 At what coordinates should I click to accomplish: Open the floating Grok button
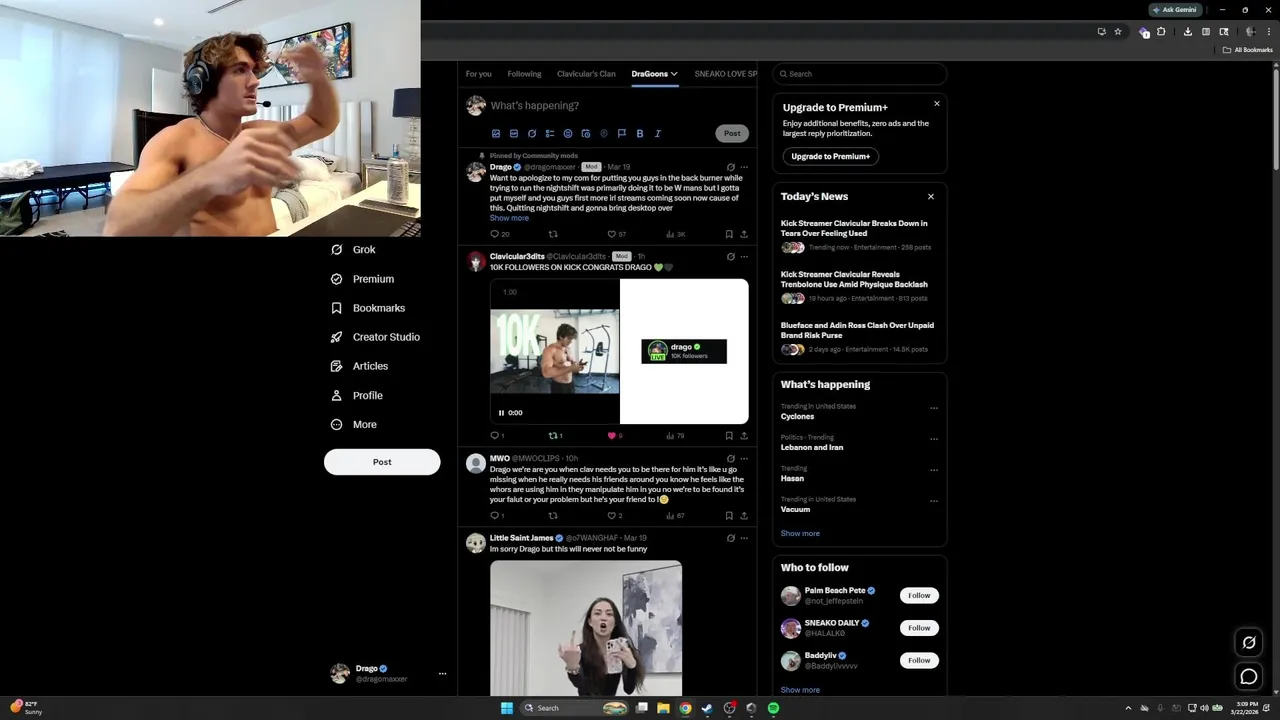tap(1249, 643)
